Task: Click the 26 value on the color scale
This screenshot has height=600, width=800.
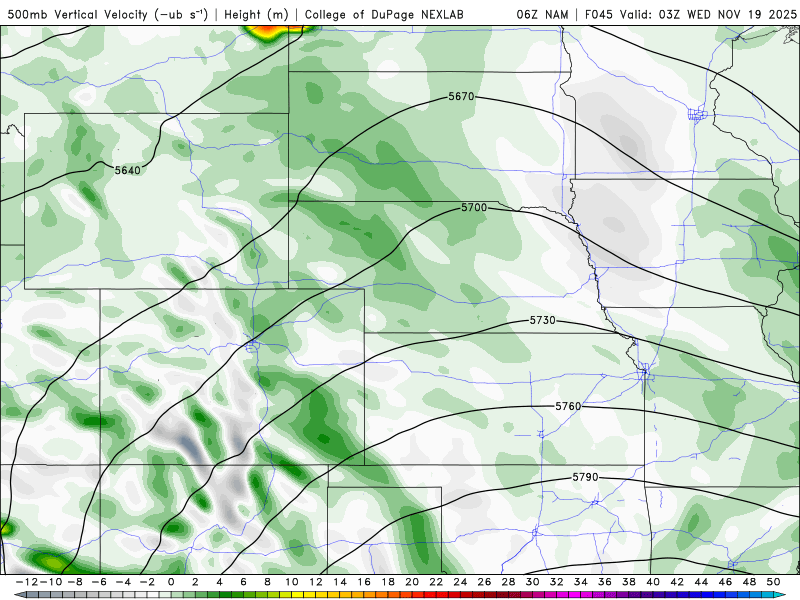Action: click(484, 582)
